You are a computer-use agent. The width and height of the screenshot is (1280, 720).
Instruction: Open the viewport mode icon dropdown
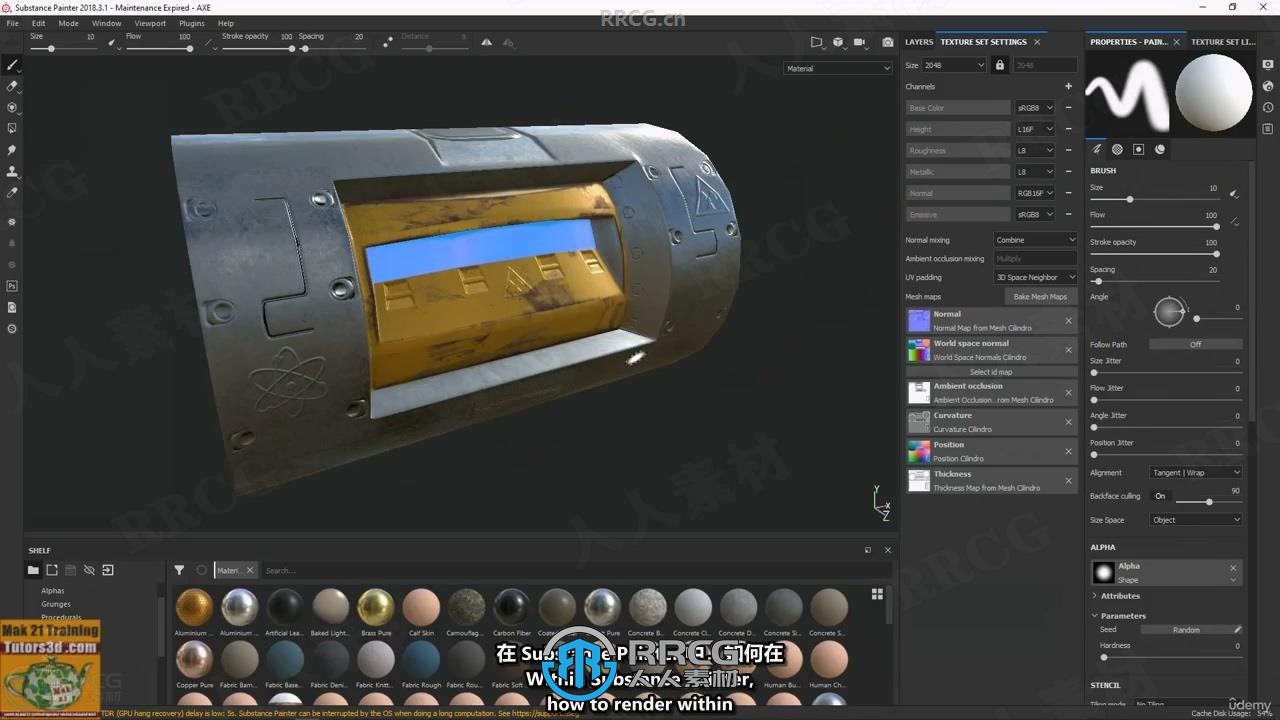[x=817, y=42]
